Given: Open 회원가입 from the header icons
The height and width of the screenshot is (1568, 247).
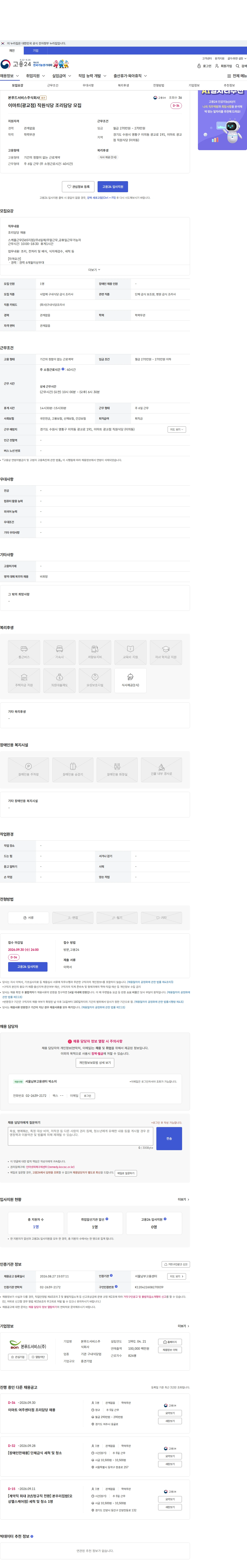Looking at the screenshot, I should click(223, 66).
